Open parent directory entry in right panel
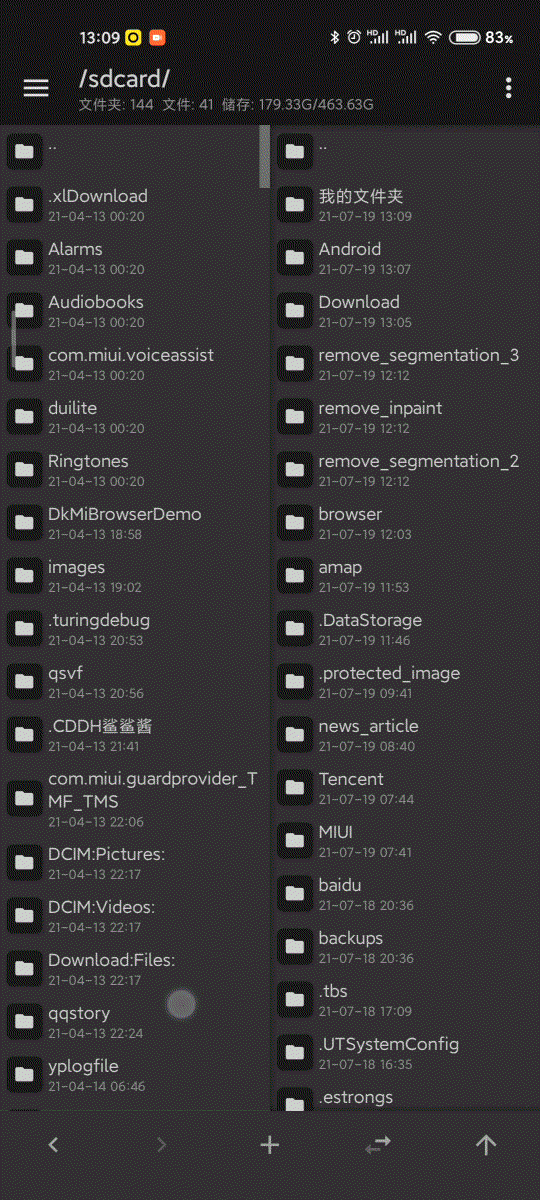The width and height of the screenshot is (540, 1200). point(405,151)
